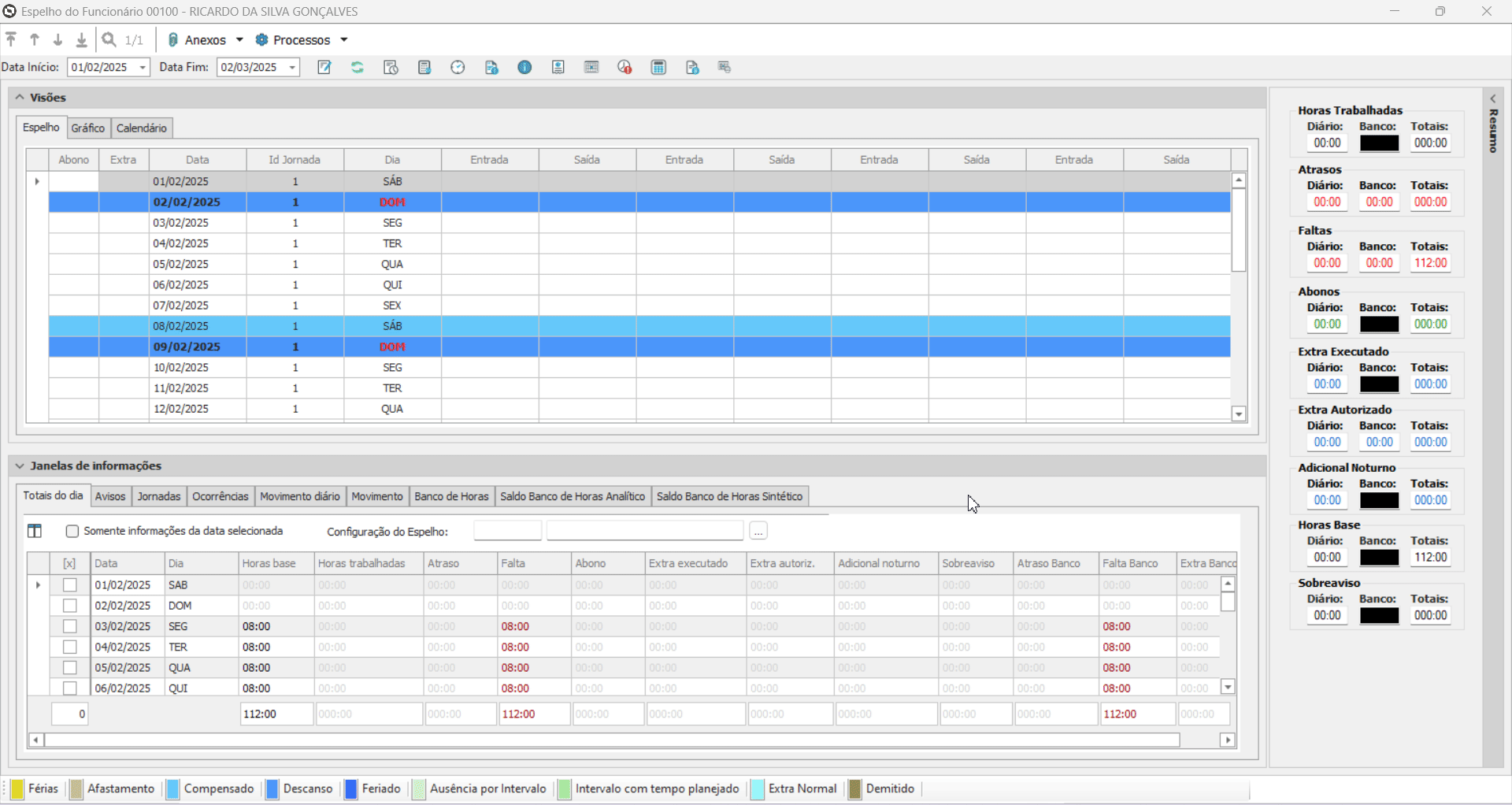
Task: Open Saldo Banco de Horas Sintético tab
Action: tap(729, 496)
